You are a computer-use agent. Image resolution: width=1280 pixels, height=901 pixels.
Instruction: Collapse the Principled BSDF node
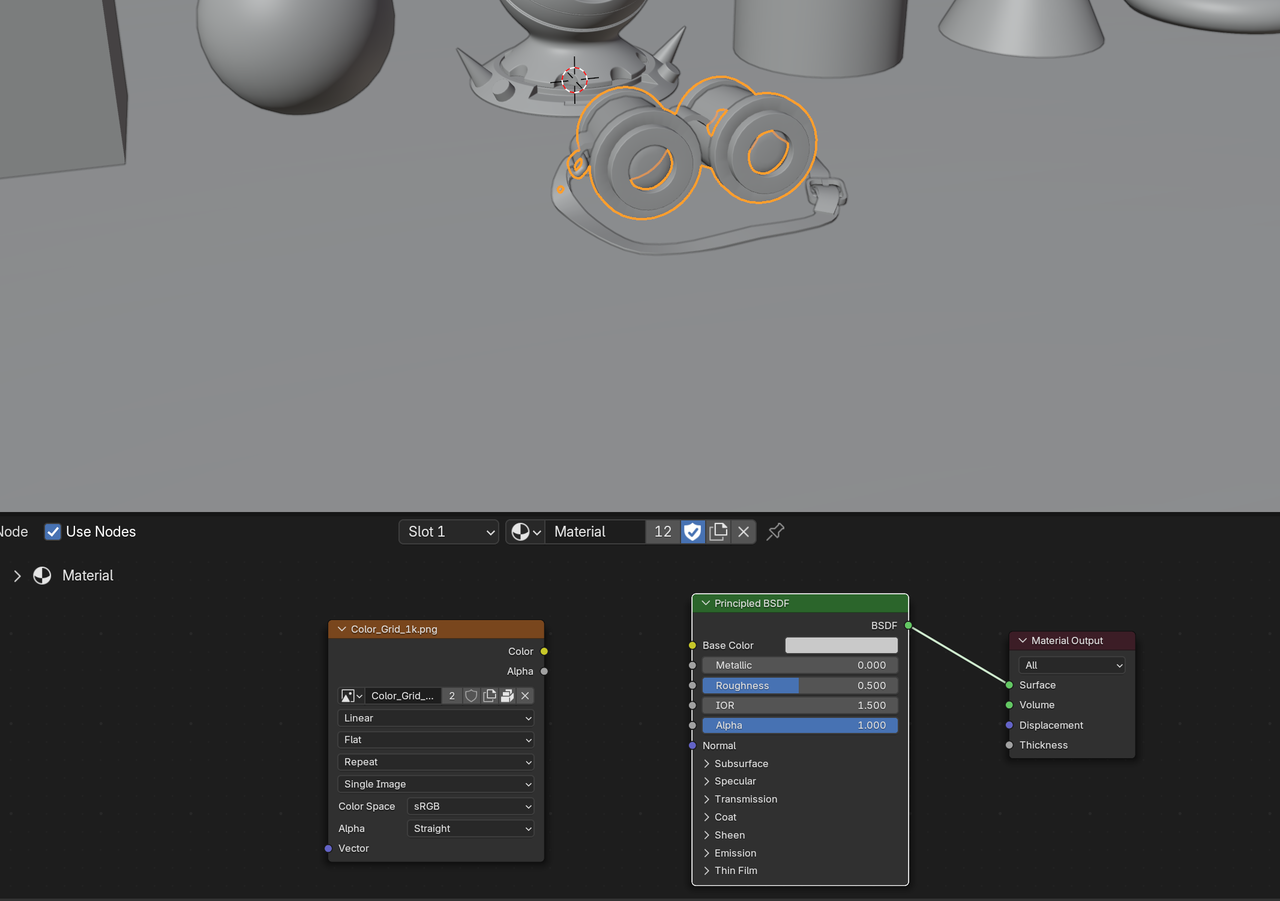pos(706,604)
